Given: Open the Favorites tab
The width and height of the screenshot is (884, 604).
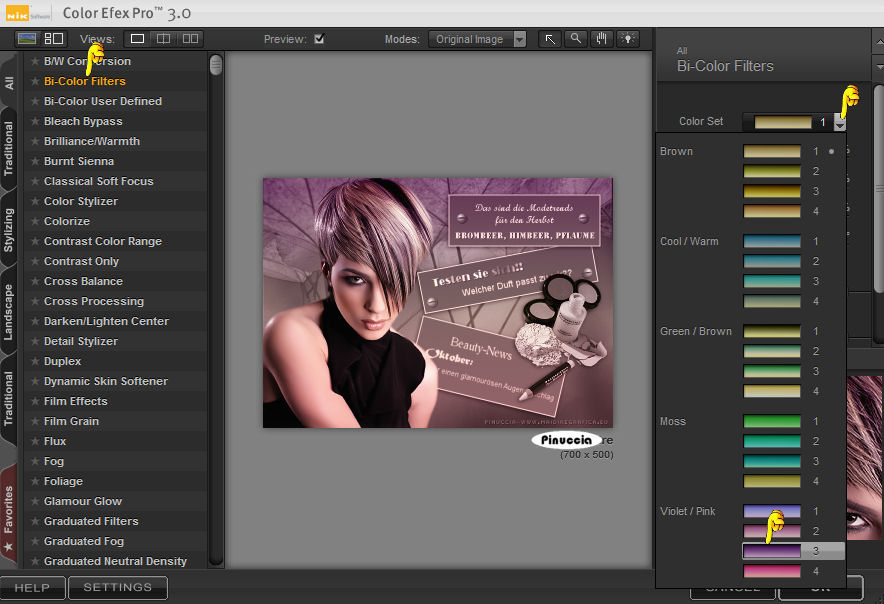Looking at the screenshot, I should tap(9, 509).
